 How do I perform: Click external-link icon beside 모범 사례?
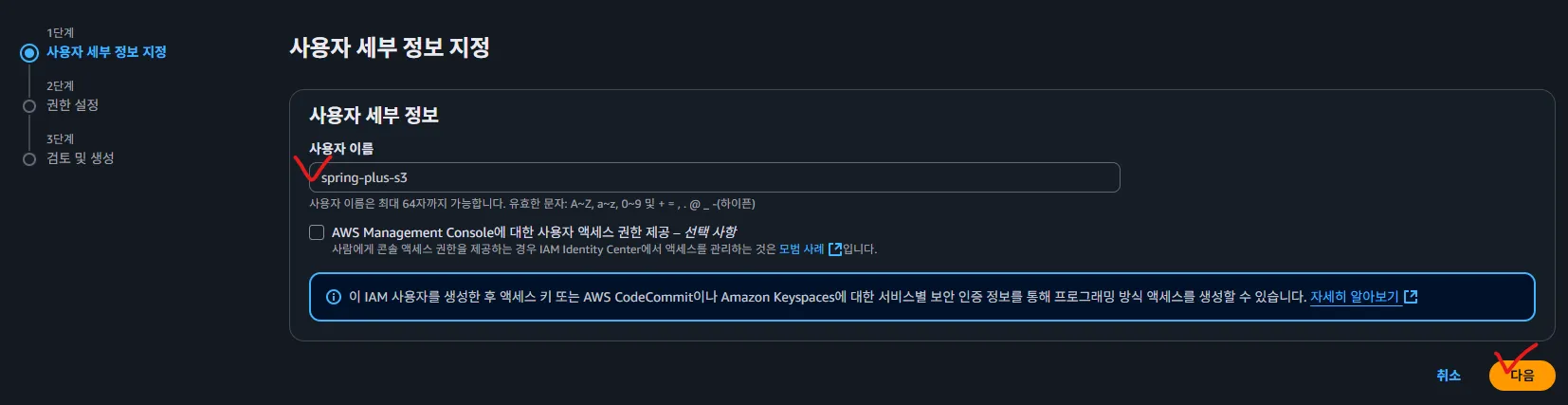(834, 249)
